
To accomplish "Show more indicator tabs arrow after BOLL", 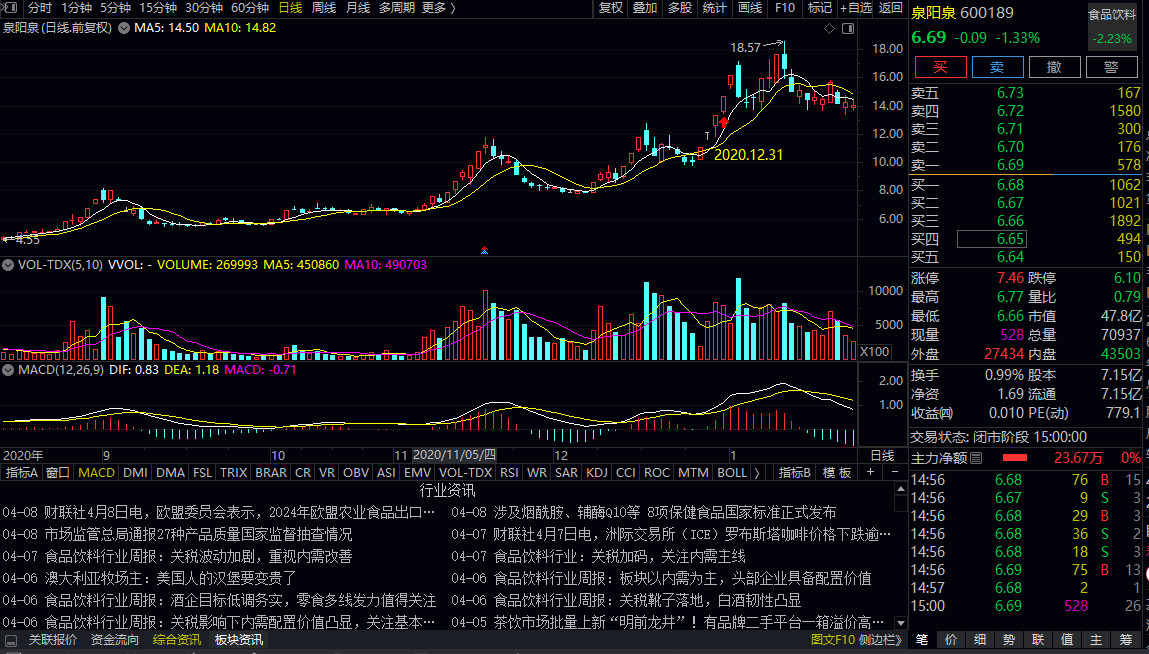I will pos(756,473).
